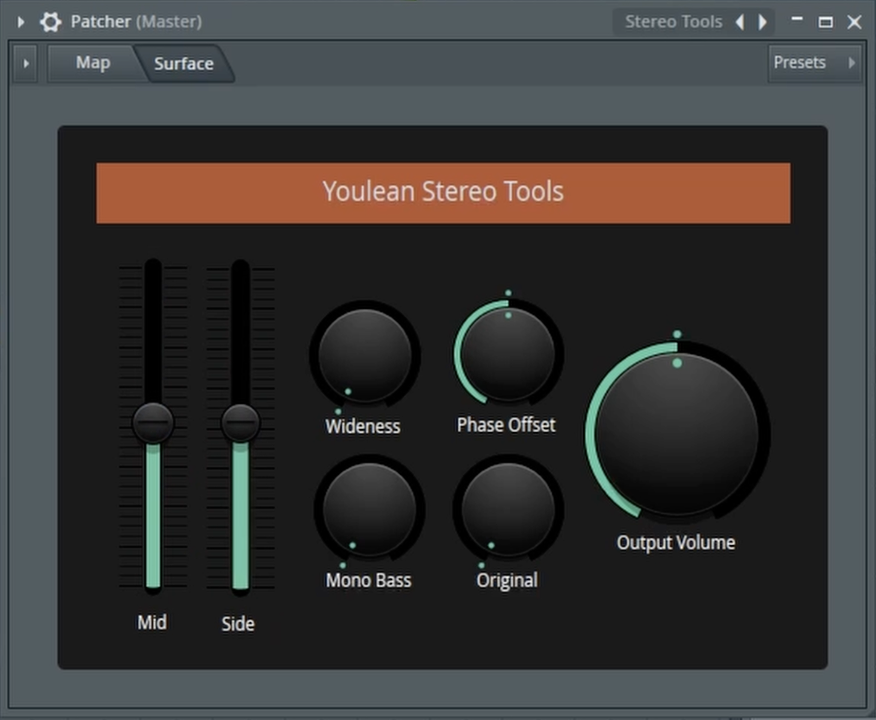This screenshot has width=876, height=720.
Task: Click the Phase Offset knob
Action: (508, 353)
